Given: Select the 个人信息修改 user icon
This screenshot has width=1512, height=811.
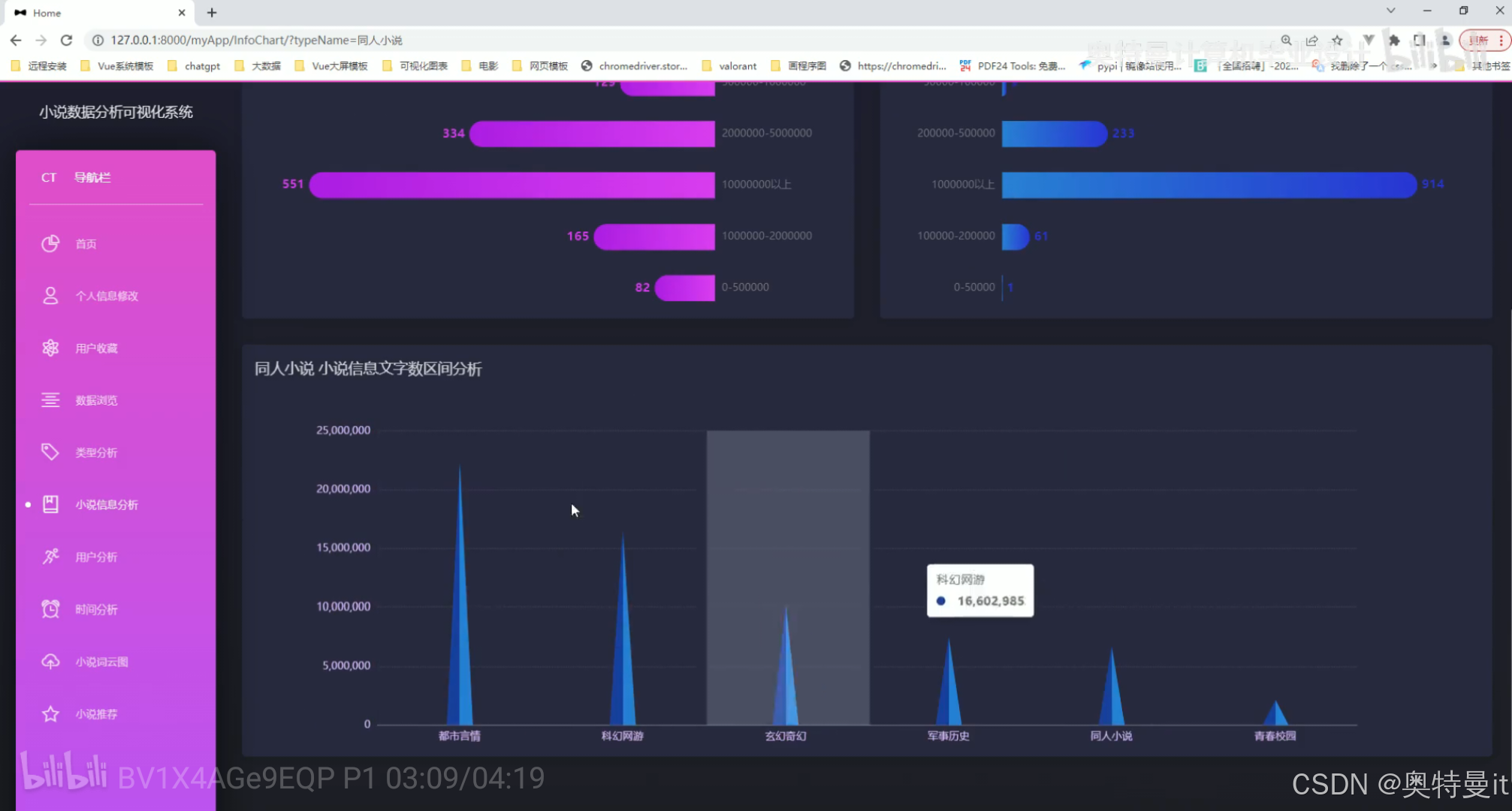Looking at the screenshot, I should (x=50, y=295).
